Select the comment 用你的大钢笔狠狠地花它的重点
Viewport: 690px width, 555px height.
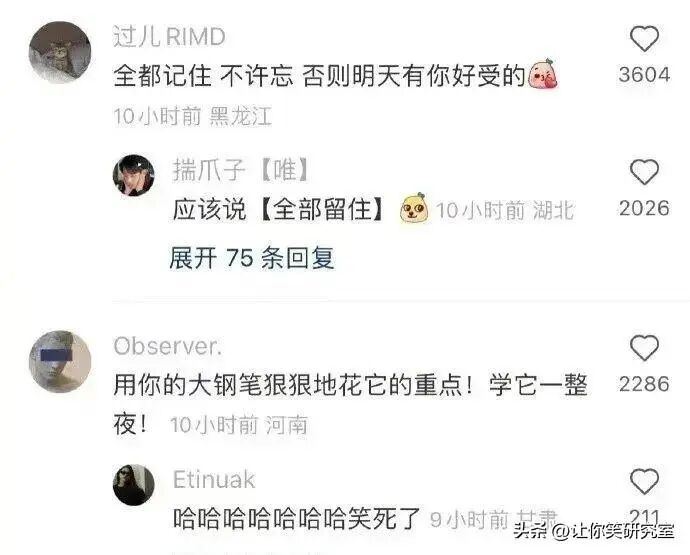294,385
